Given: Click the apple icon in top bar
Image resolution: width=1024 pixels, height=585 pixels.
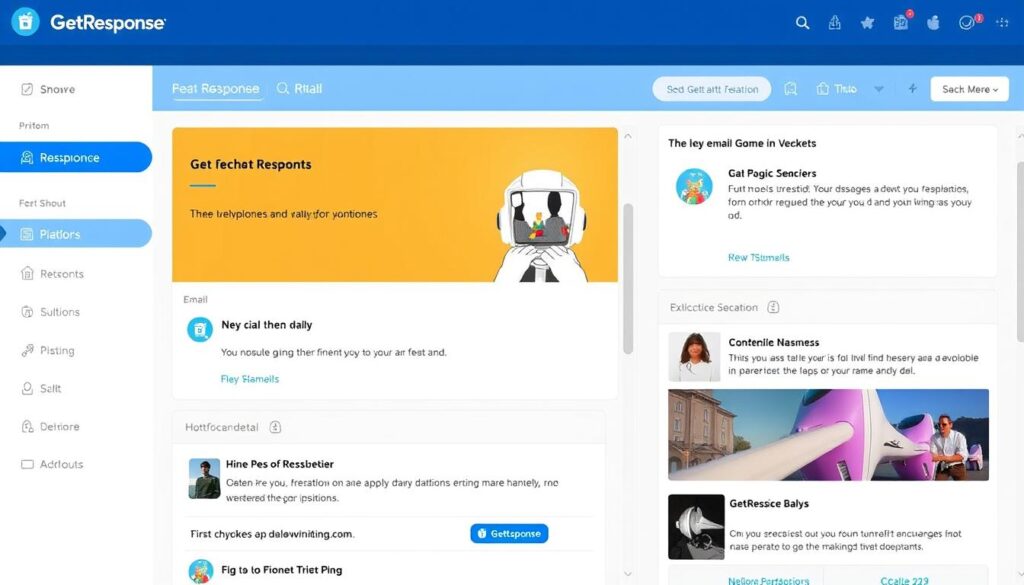Looking at the screenshot, I should click(x=933, y=23).
